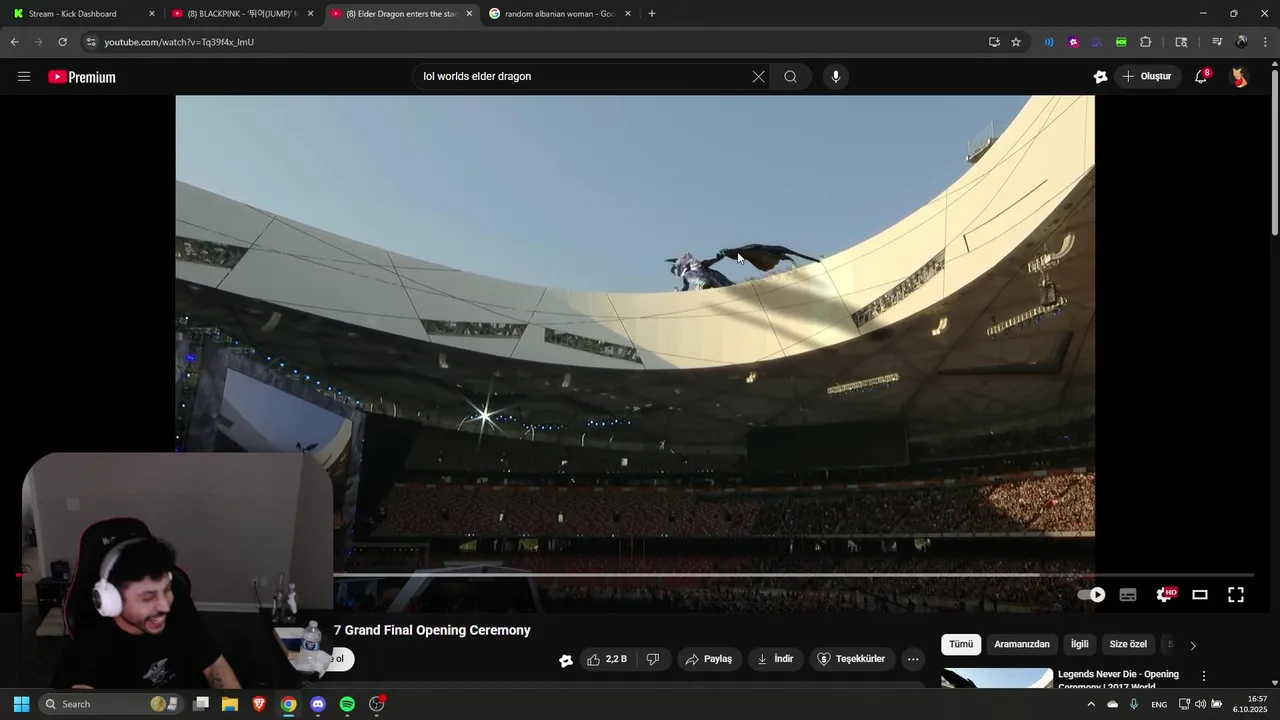
Task: Switch to Stream - Kick Dashboard tab
Action: (83, 14)
